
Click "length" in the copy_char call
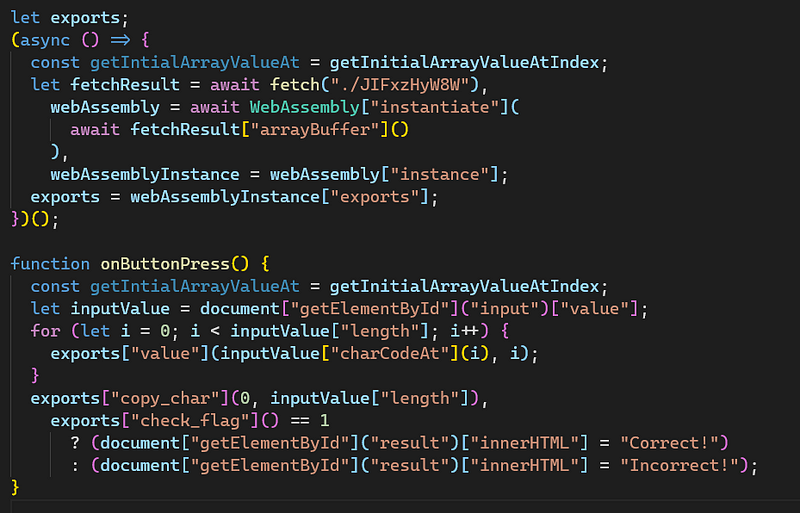[x=420, y=399]
